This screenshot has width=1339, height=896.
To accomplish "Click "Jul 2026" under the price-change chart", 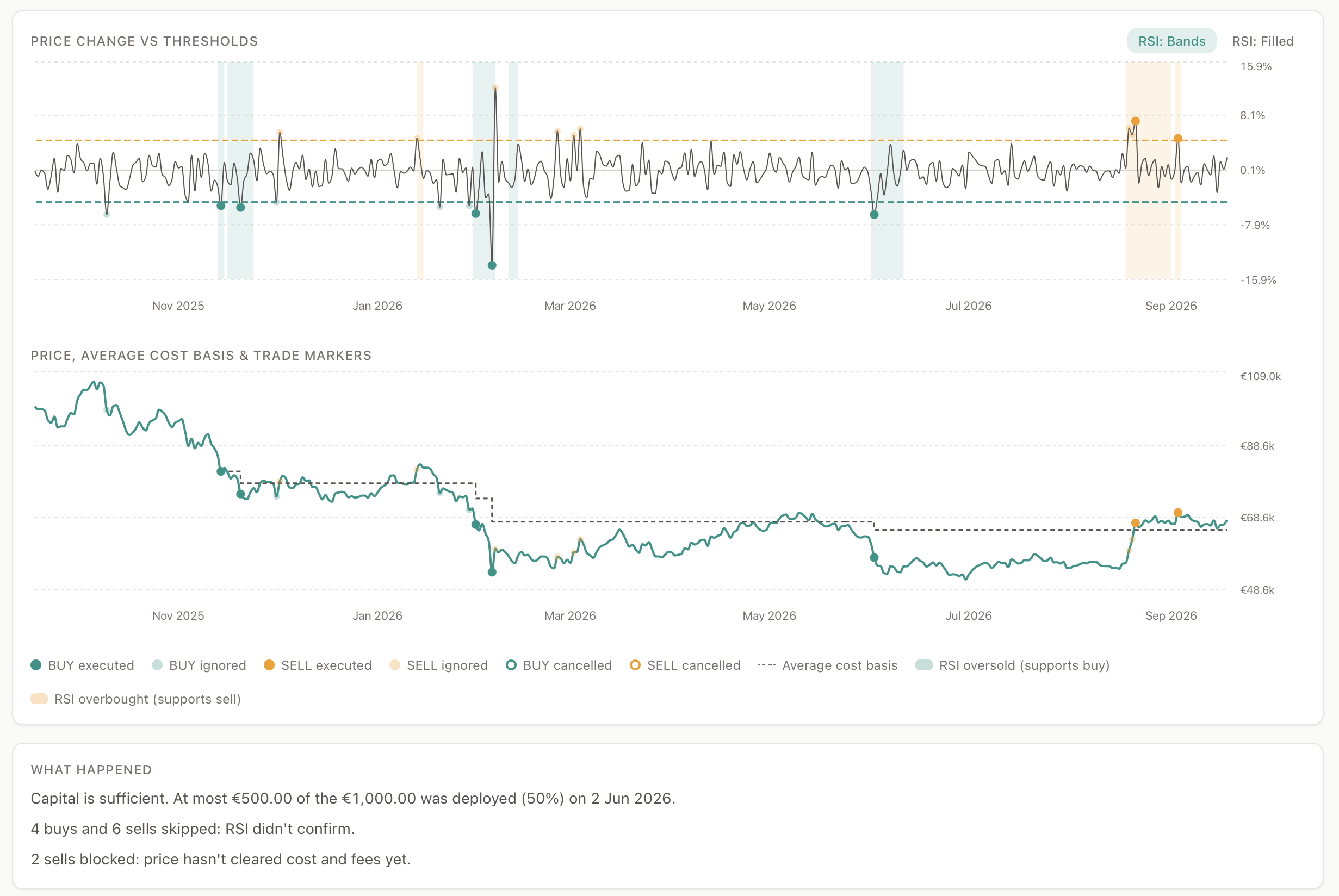I will (x=969, y=306).
